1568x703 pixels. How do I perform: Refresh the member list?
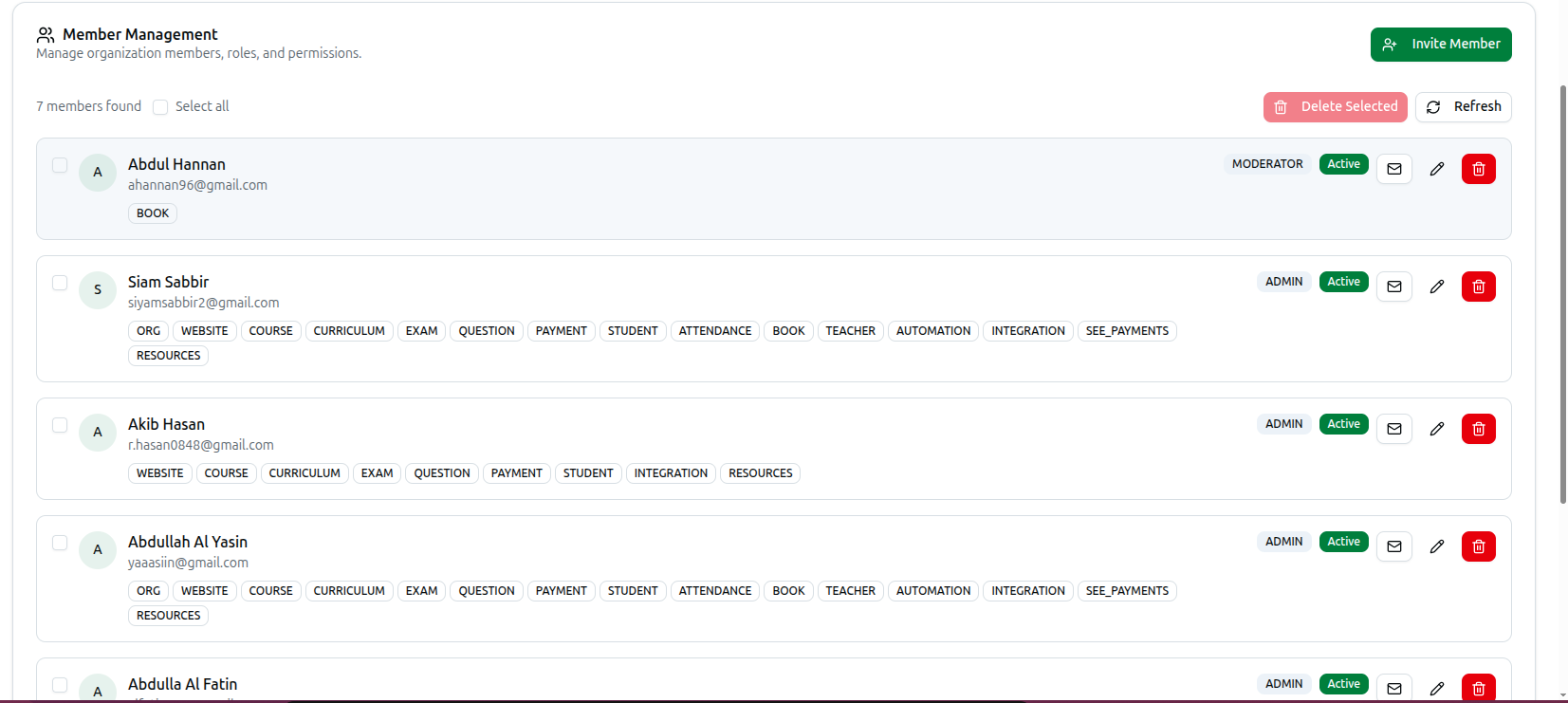point(1464,107)
